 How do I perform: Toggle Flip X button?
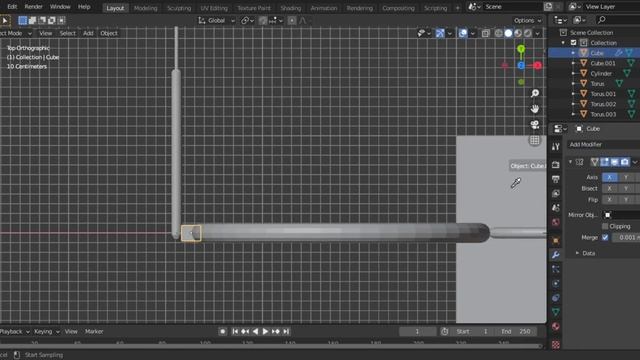[609, 200]
